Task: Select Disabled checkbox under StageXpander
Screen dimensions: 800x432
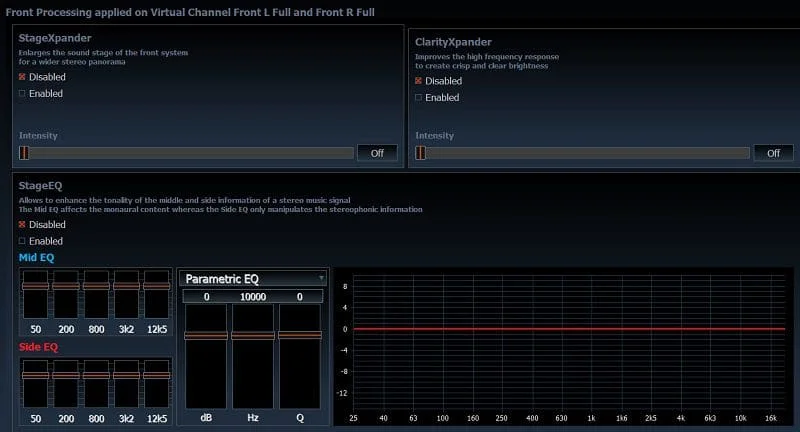Action: click(22, 77)
